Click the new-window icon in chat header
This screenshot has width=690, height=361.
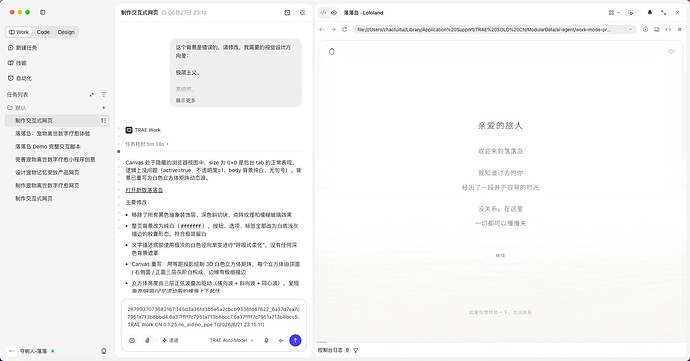pyautogui.click(x=287, y=13)
